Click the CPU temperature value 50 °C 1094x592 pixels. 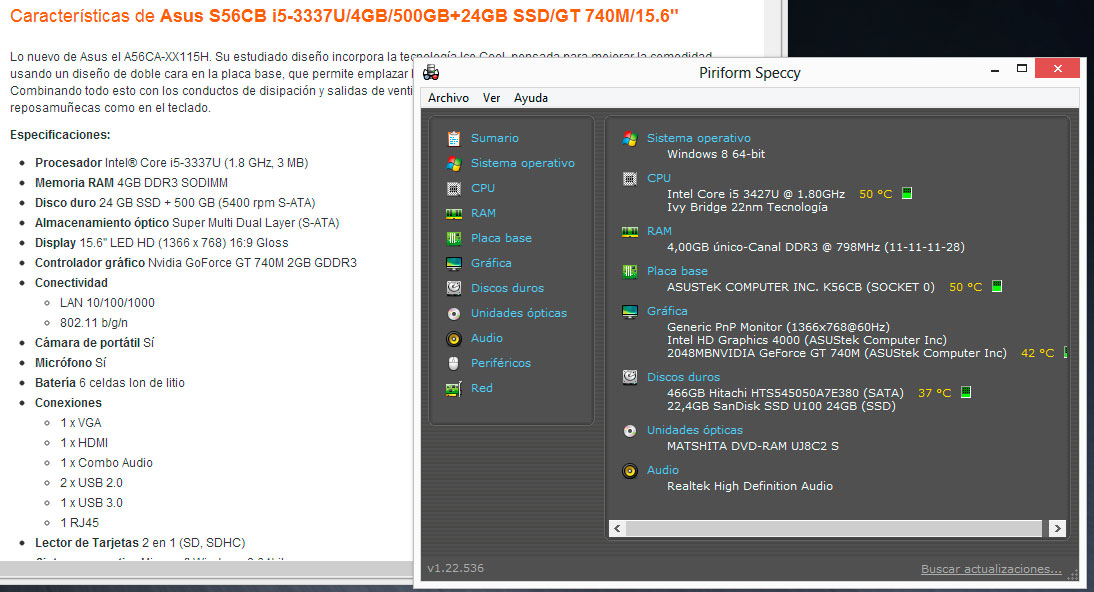click(x=876, y=194)
